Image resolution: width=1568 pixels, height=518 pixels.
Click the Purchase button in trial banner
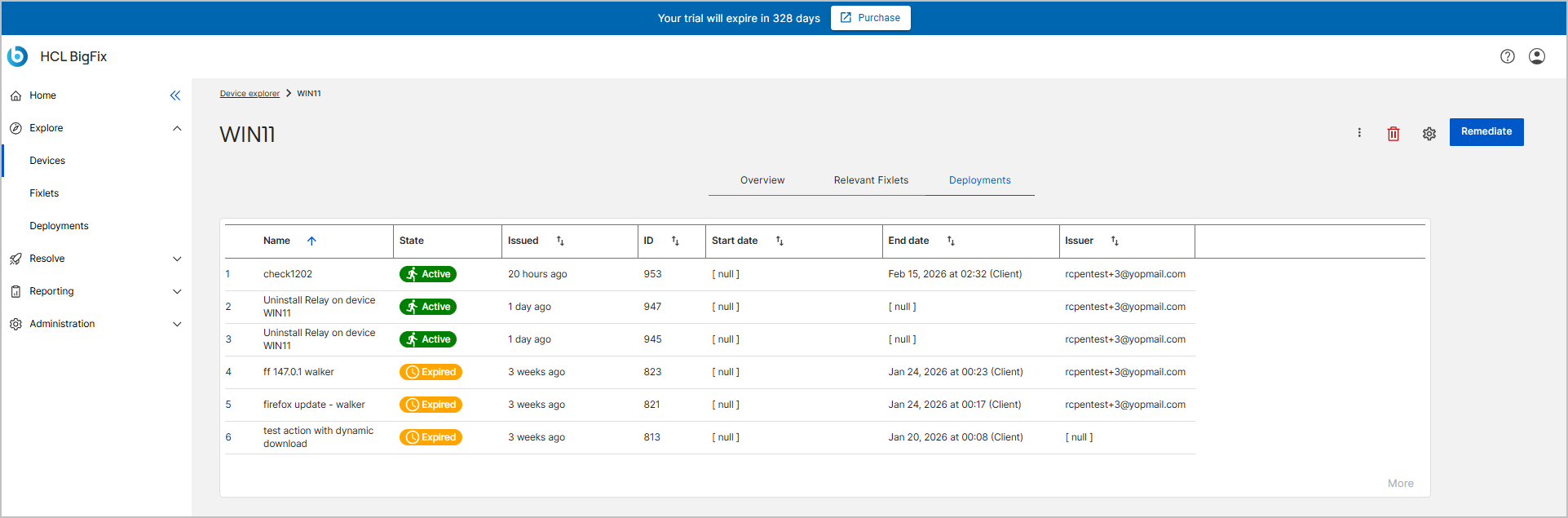click(x=870, y=18)
